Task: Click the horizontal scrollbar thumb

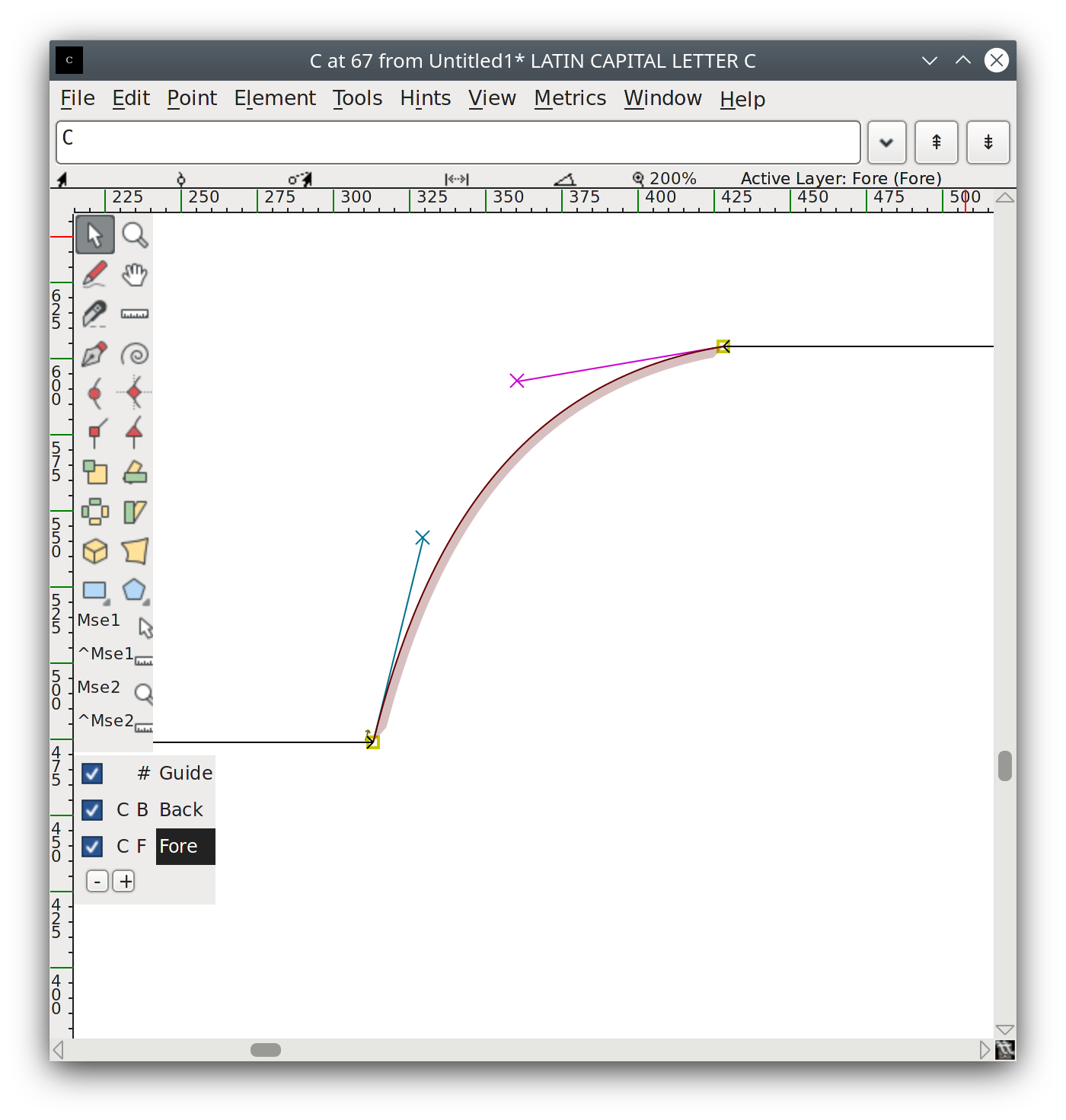Action: pyautogui.click(x=266, y=1050)
